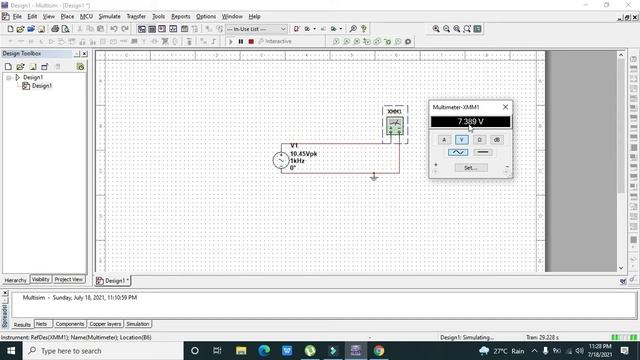Viewport: 640px width, 360px height.
Task: Click the ground symbol in the circuit
Action: tap(374, 177)
